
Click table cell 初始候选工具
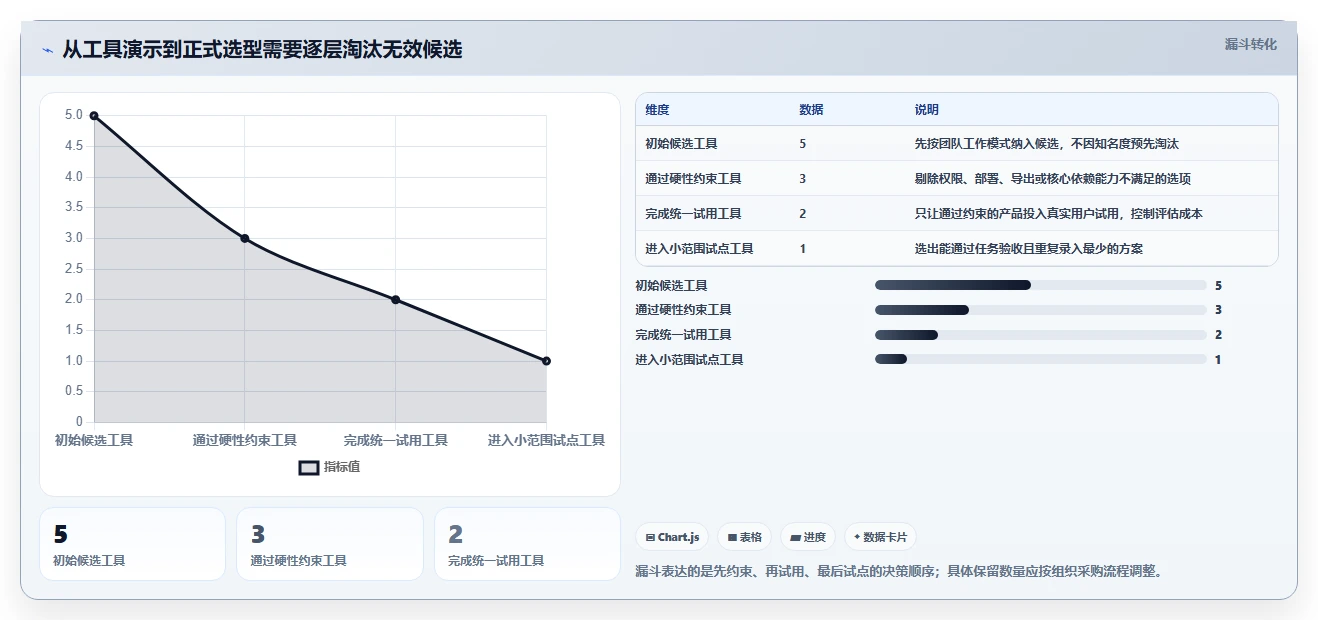682,144
